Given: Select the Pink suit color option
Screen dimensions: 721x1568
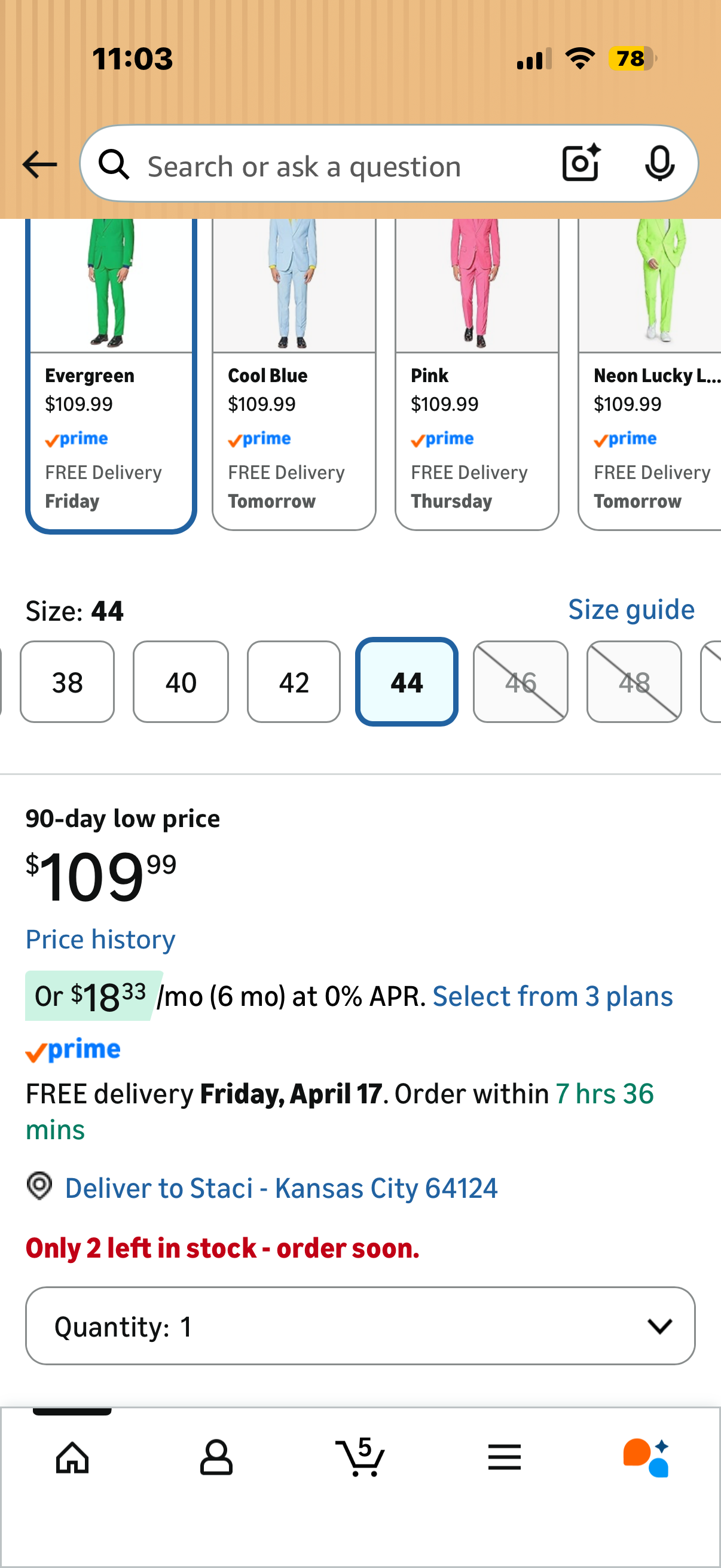Looking at the screenshot, I should (x=477, y=374).
